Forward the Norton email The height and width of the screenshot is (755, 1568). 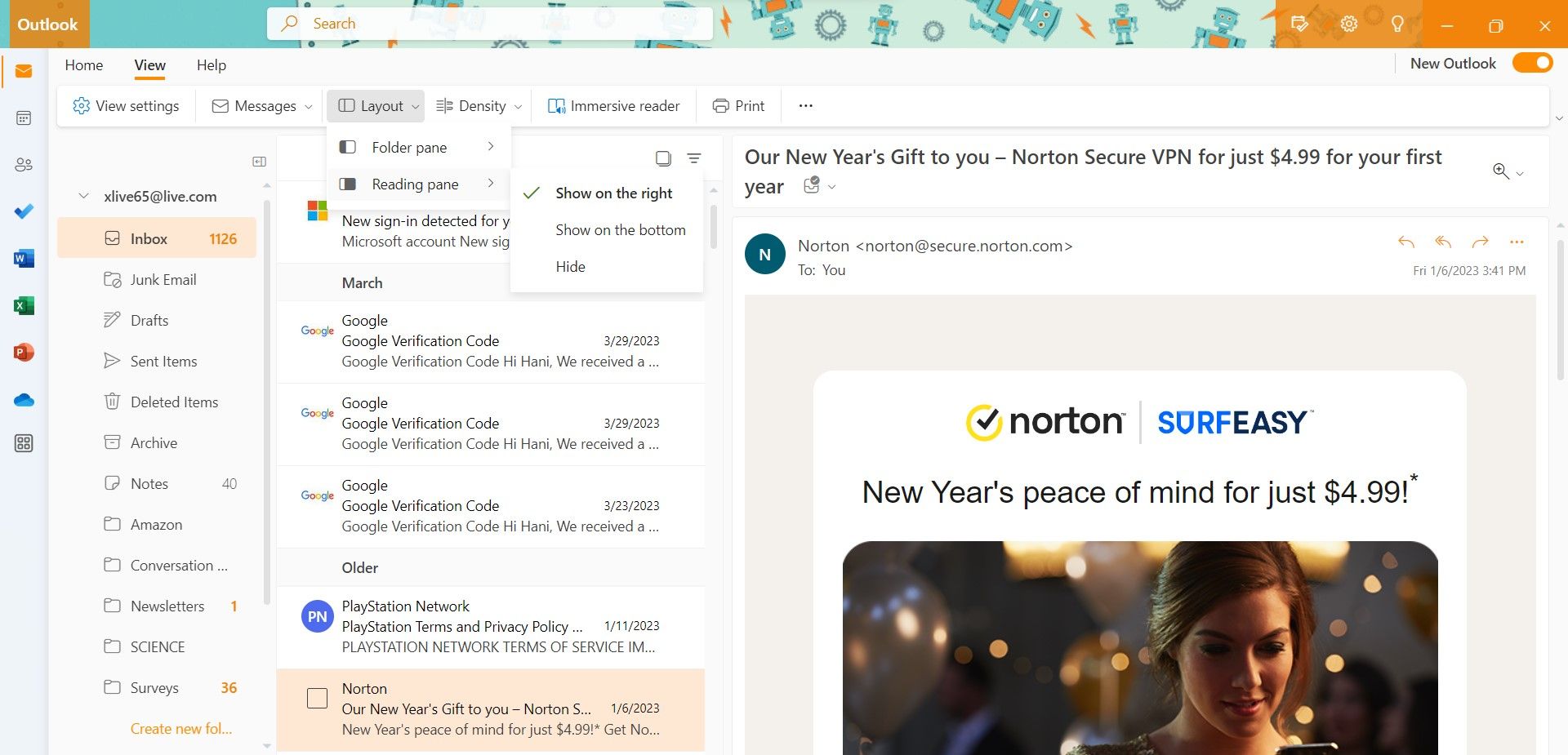(x=1480, y=242)
